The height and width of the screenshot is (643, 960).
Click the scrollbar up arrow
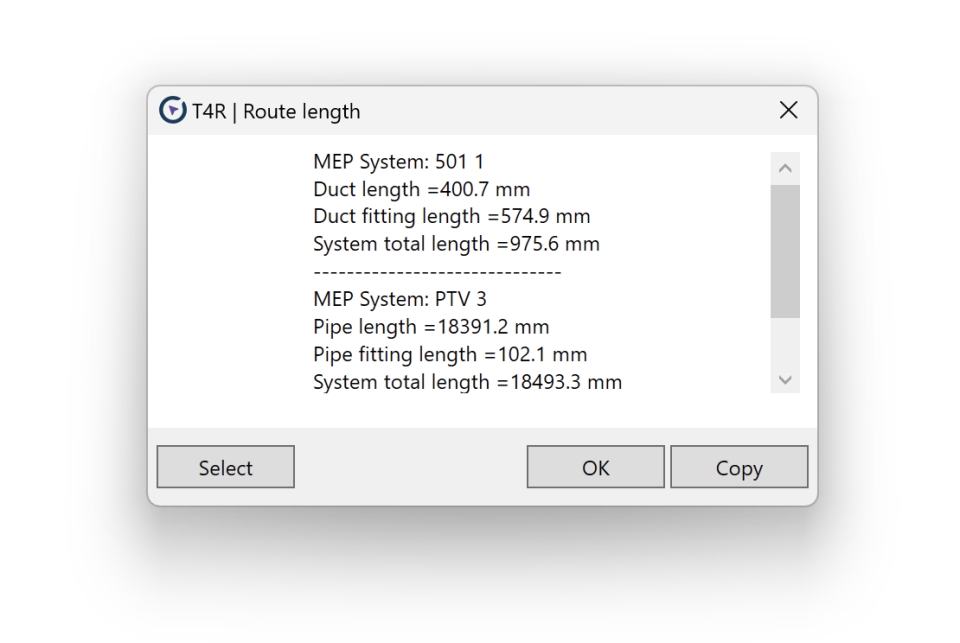tap(785, 168)
